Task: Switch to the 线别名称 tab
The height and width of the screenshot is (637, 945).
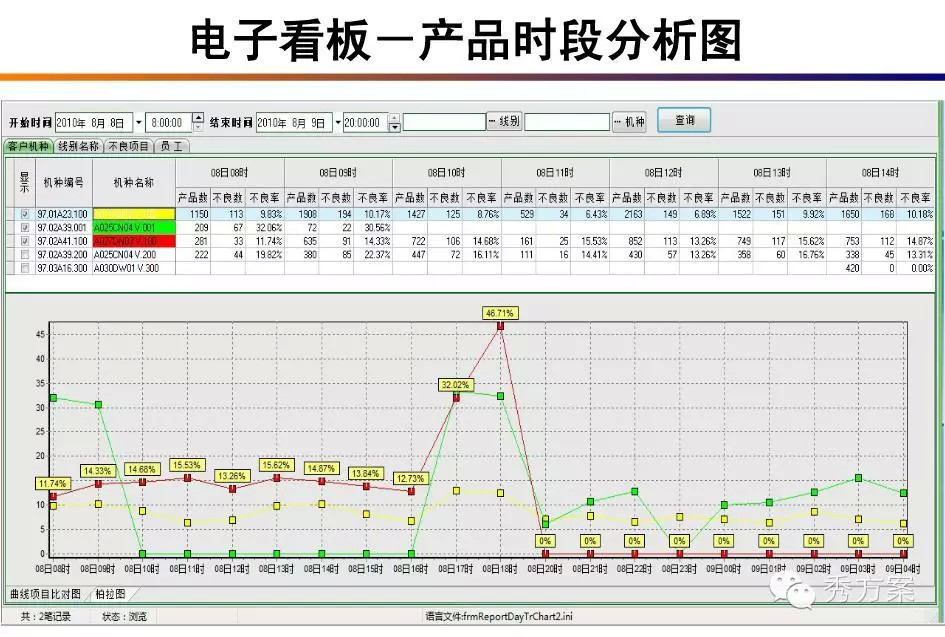Action: tap(78, 146)
